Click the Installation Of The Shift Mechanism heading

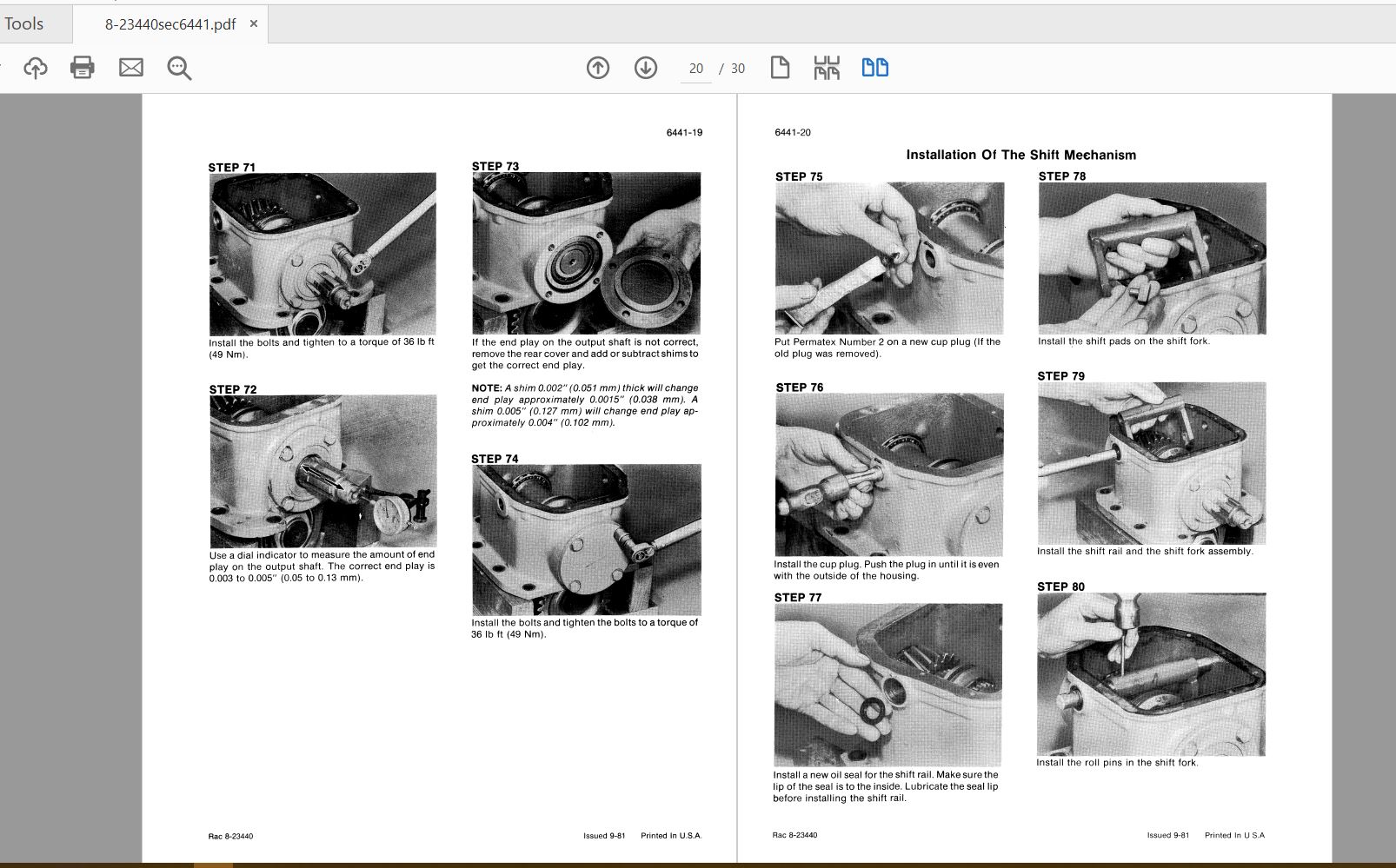[x=1020, y=155]
